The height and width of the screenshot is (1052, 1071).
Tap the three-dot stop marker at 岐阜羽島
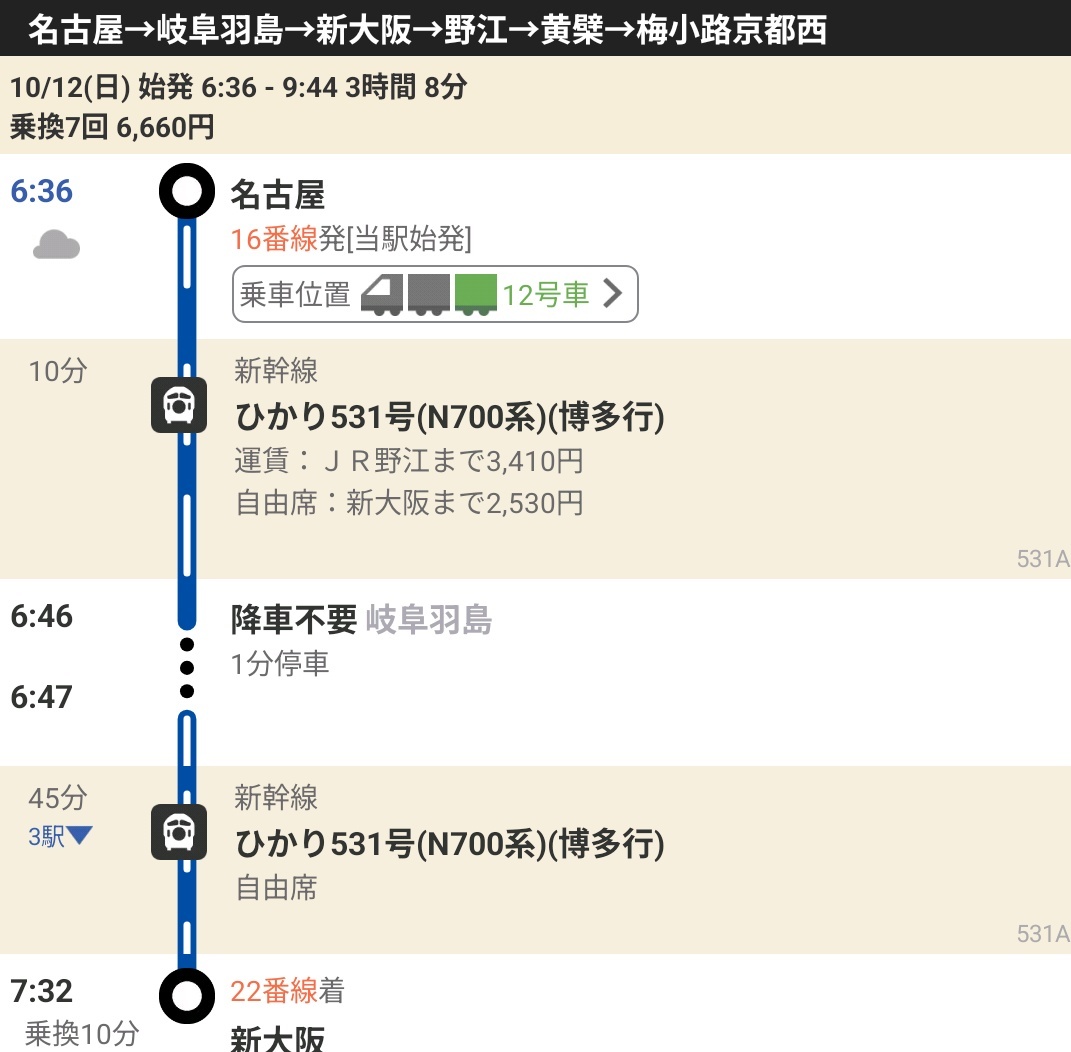(187, 666)
